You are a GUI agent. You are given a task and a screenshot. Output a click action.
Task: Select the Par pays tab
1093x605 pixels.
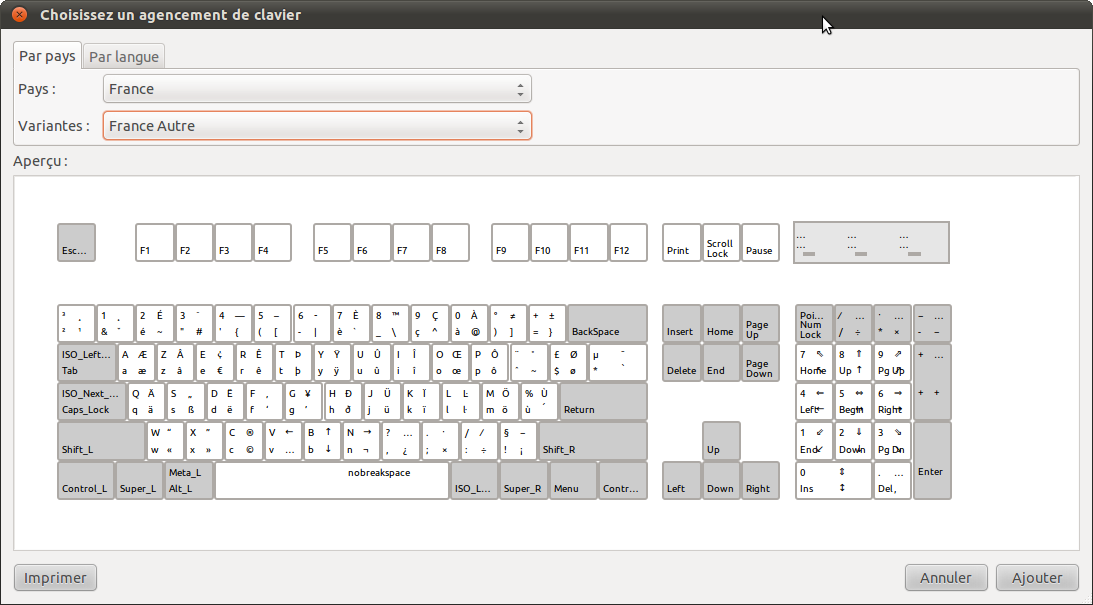pos(47,56)
